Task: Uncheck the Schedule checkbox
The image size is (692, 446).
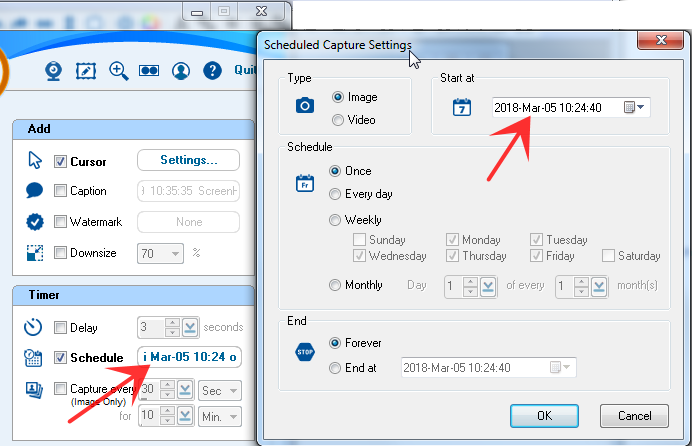Action: pyautogui.click(x=61, y=357)
